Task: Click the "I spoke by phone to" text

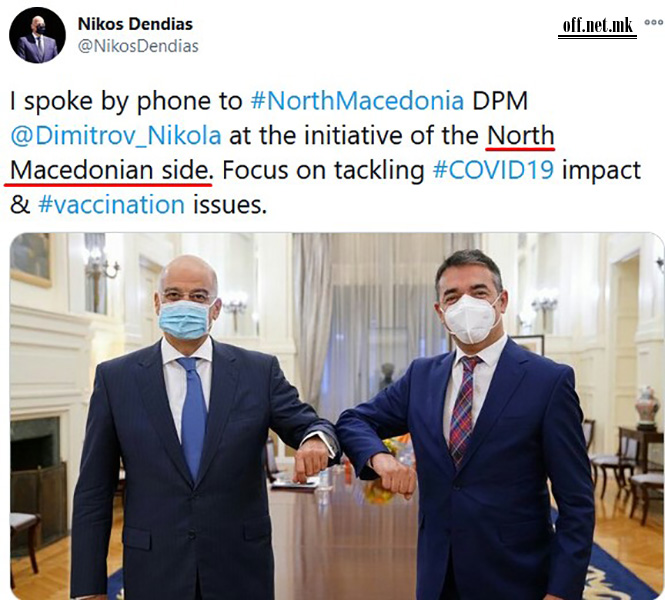Action: tap(126, 102)
